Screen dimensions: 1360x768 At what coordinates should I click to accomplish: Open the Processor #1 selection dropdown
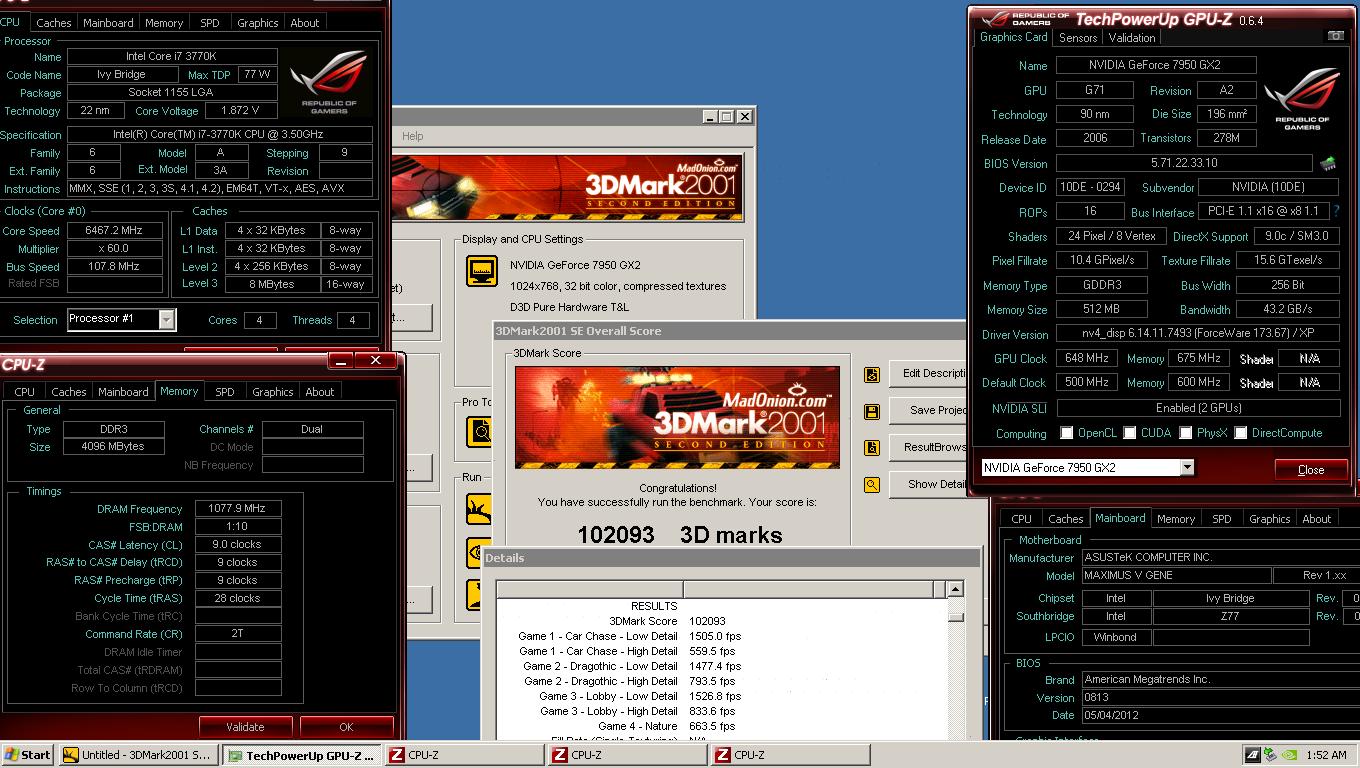point(167,320)
